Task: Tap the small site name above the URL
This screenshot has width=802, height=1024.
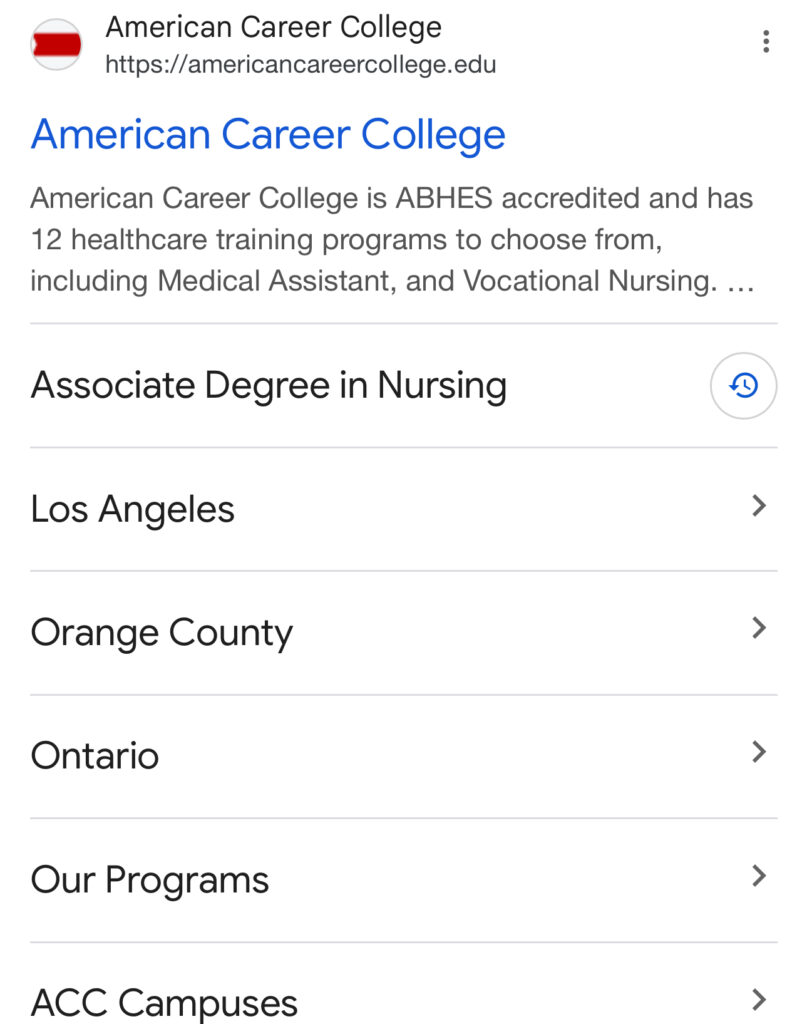Action: pyautogui.click(x=273, y=27)
